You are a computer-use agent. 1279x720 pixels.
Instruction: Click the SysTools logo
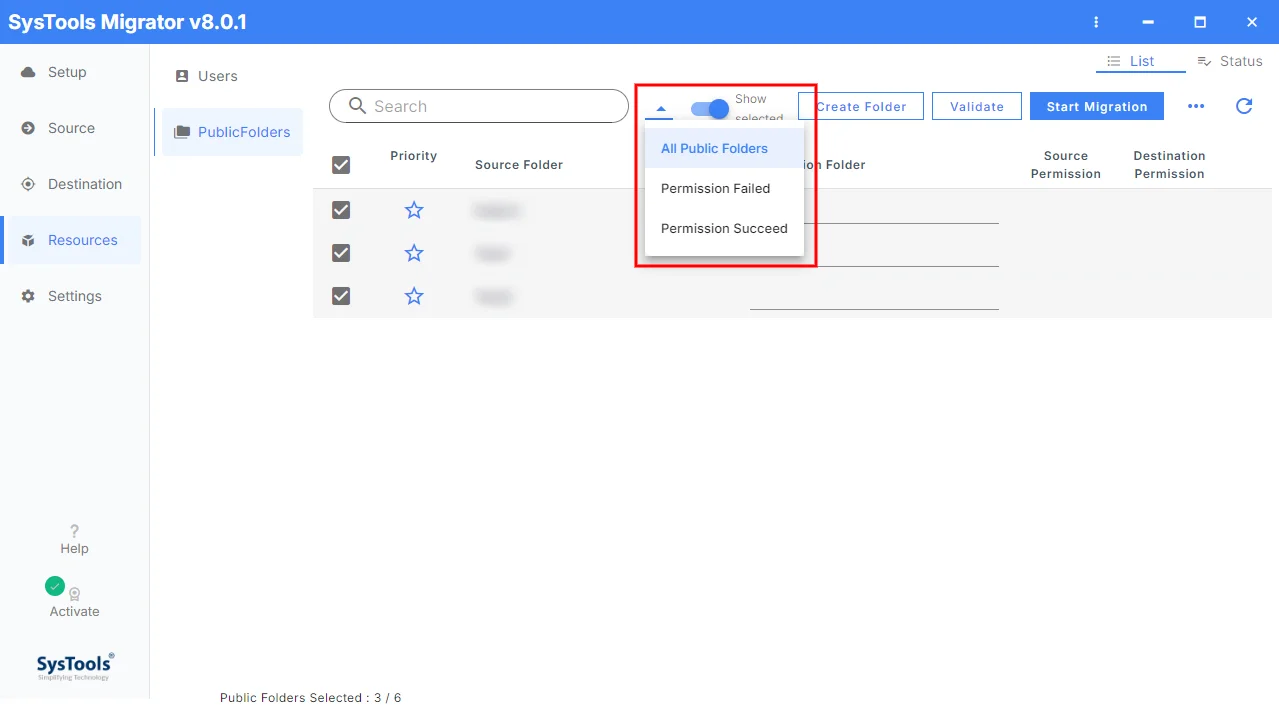tap(75, 667)
